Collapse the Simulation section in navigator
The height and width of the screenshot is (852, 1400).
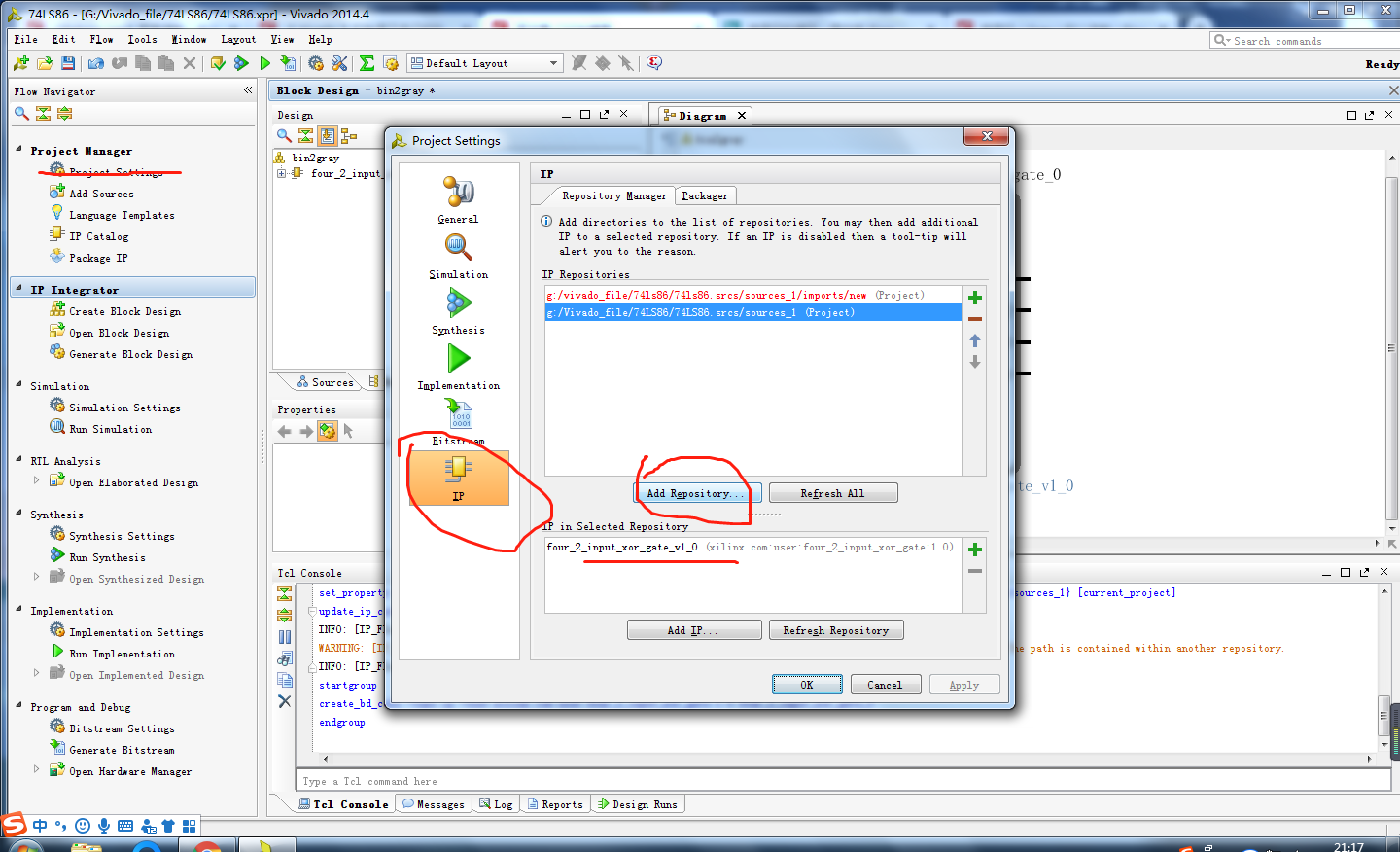[19, 385]
